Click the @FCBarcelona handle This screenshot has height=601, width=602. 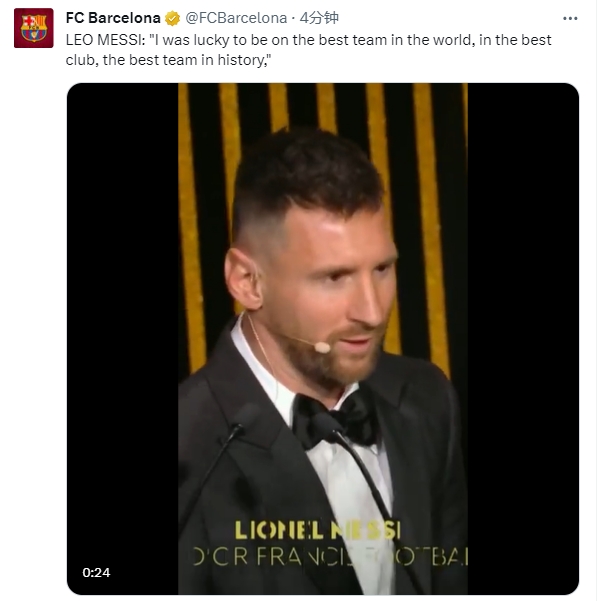234,18
